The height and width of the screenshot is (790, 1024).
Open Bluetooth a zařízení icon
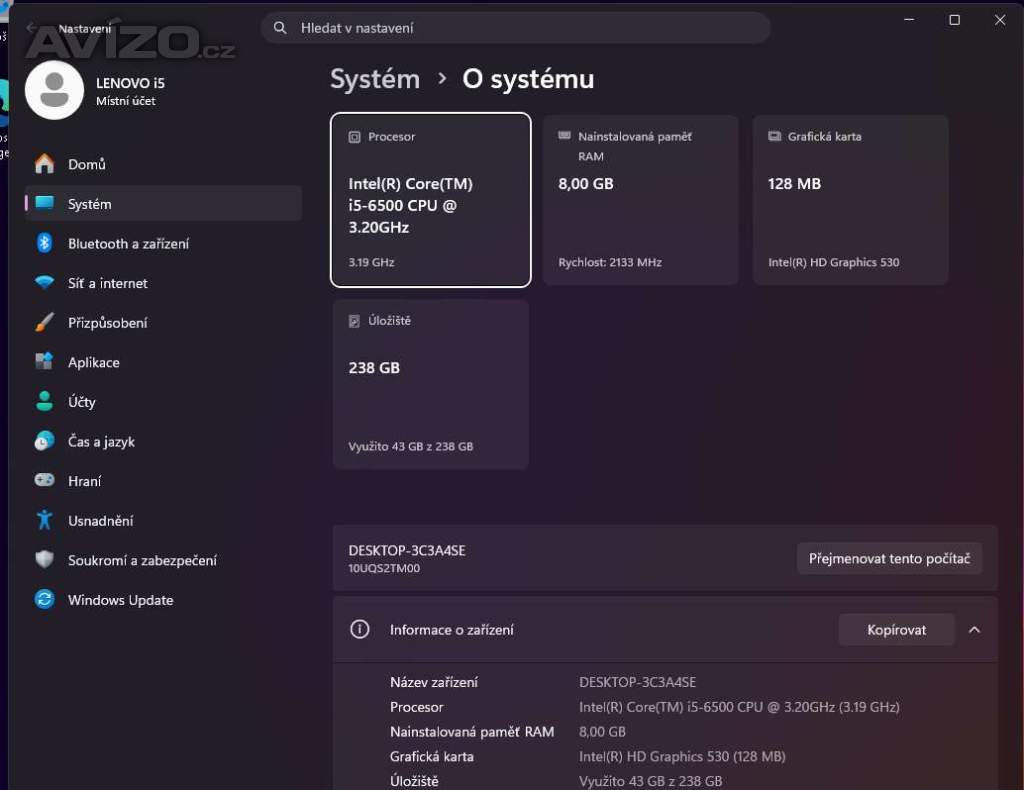pyautogui.click(x=44, y=243)
